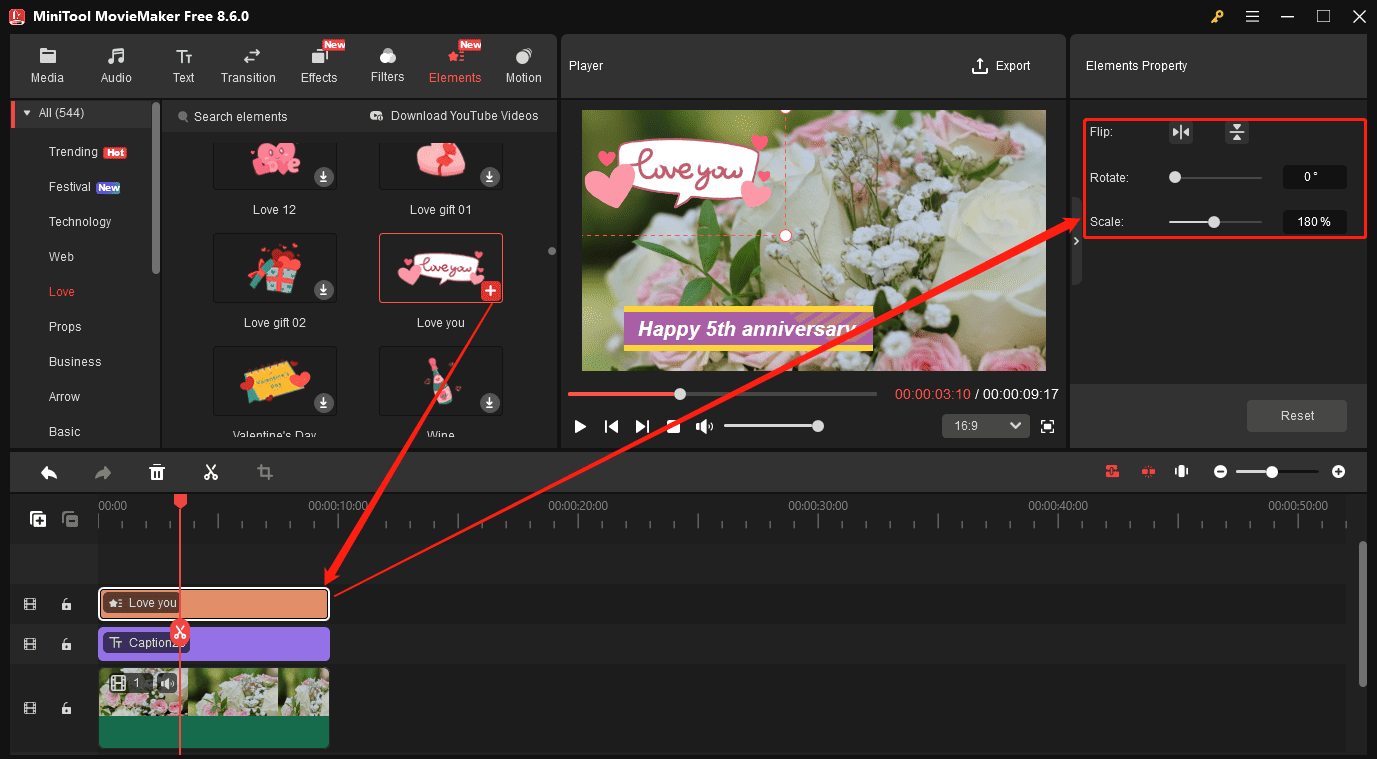Open the crop tool
This screenshot has height=759, width=1377.
(265, 472)
